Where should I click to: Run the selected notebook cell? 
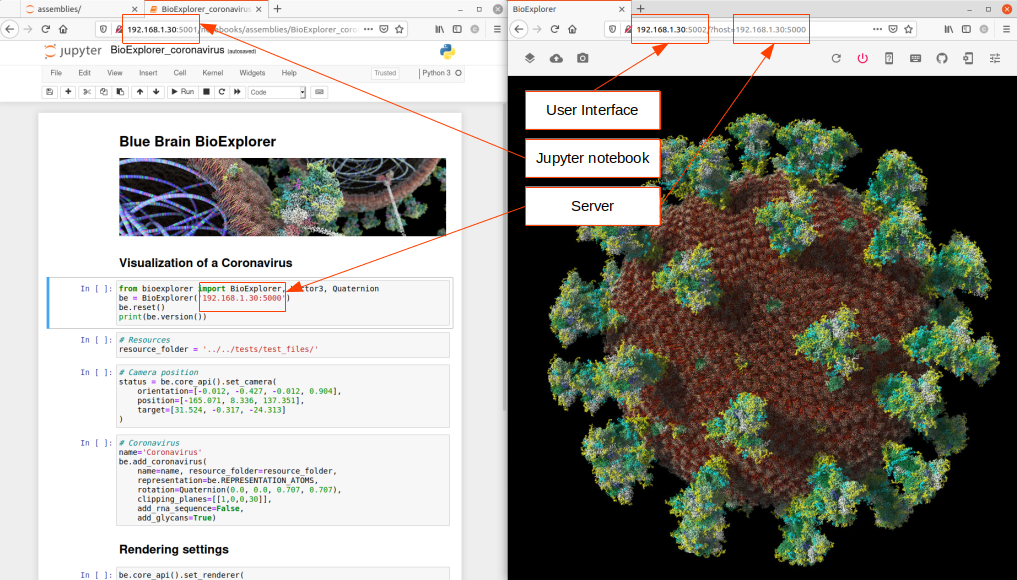pyautogui.click(x=182, y=92)
